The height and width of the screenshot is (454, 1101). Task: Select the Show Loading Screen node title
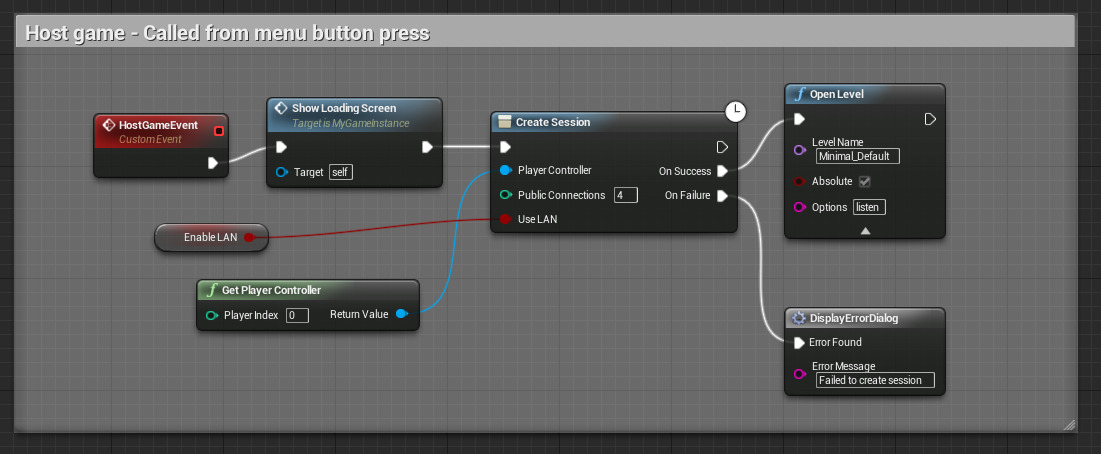coord(343,108)
